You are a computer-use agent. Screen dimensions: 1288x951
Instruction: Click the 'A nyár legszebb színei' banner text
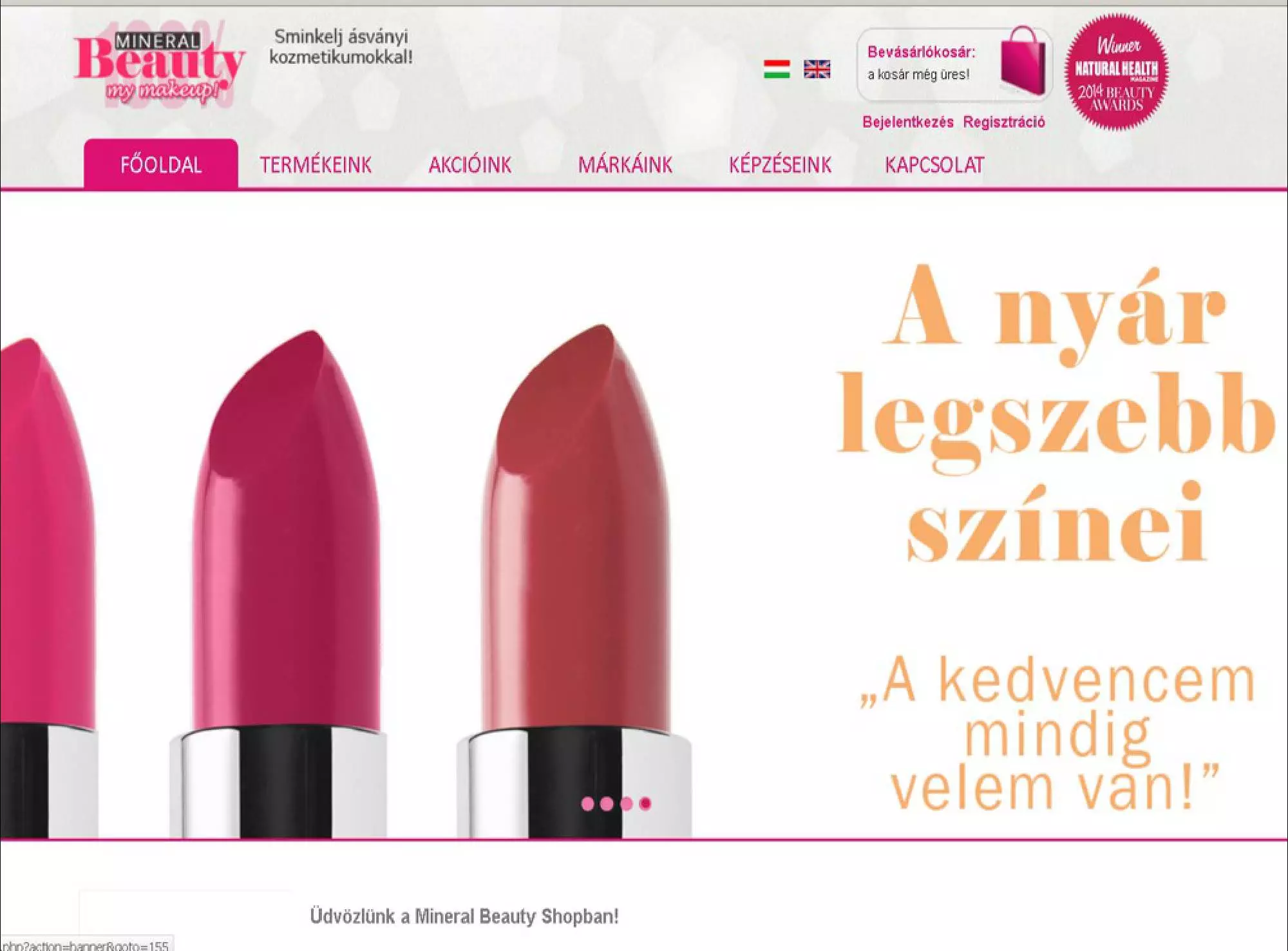[1056, 412]
